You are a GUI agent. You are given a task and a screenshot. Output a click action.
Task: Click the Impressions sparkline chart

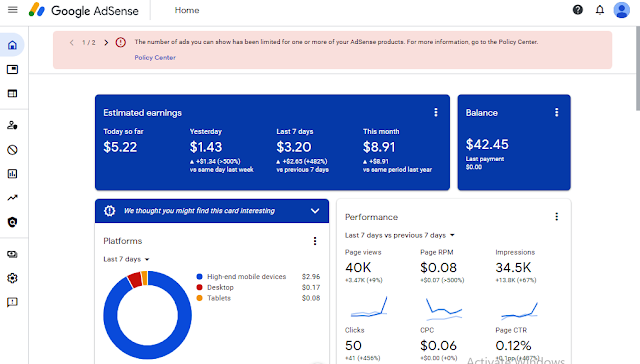(x=519, y=310)
